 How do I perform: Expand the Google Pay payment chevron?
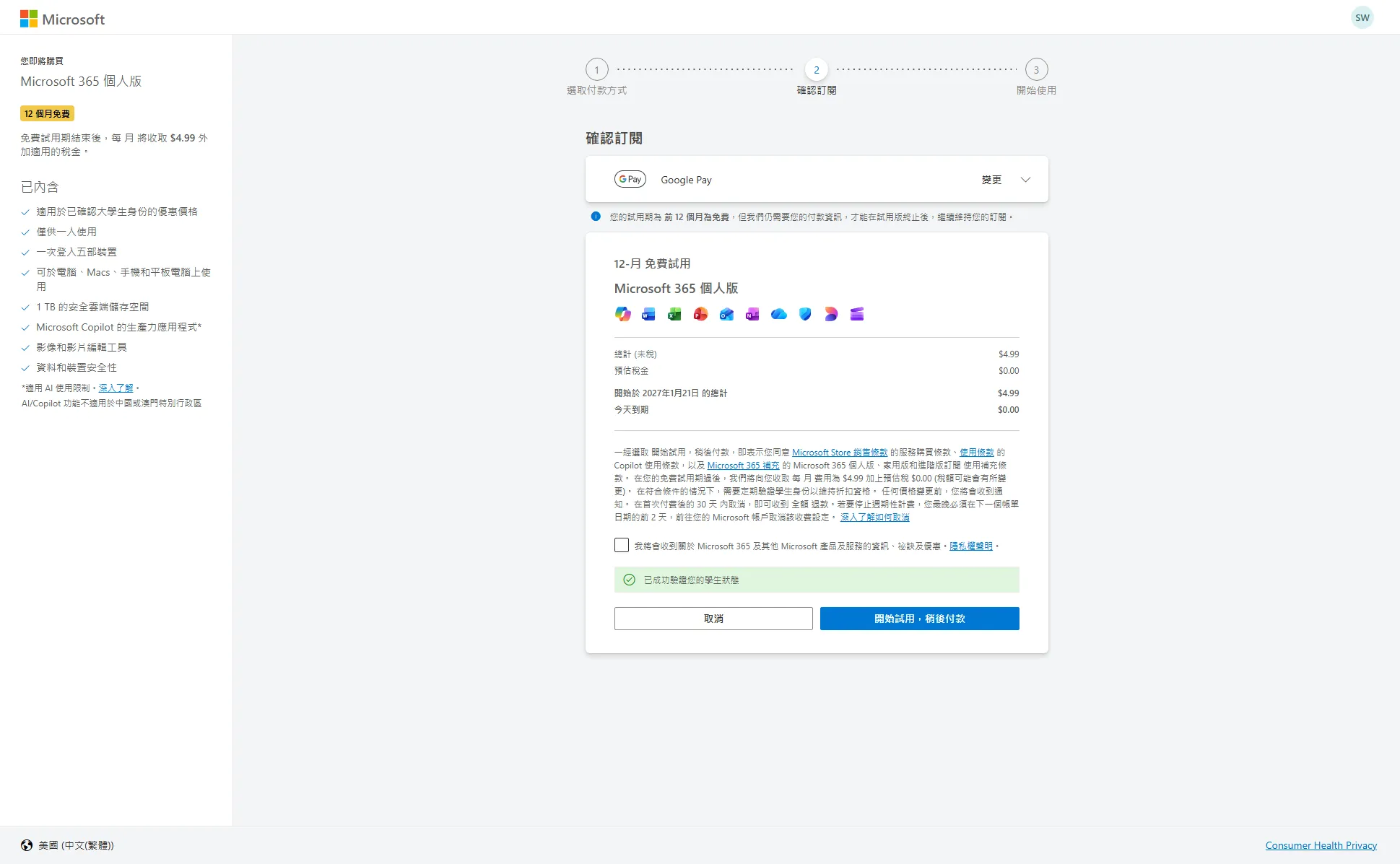(x=1025, y=180)
